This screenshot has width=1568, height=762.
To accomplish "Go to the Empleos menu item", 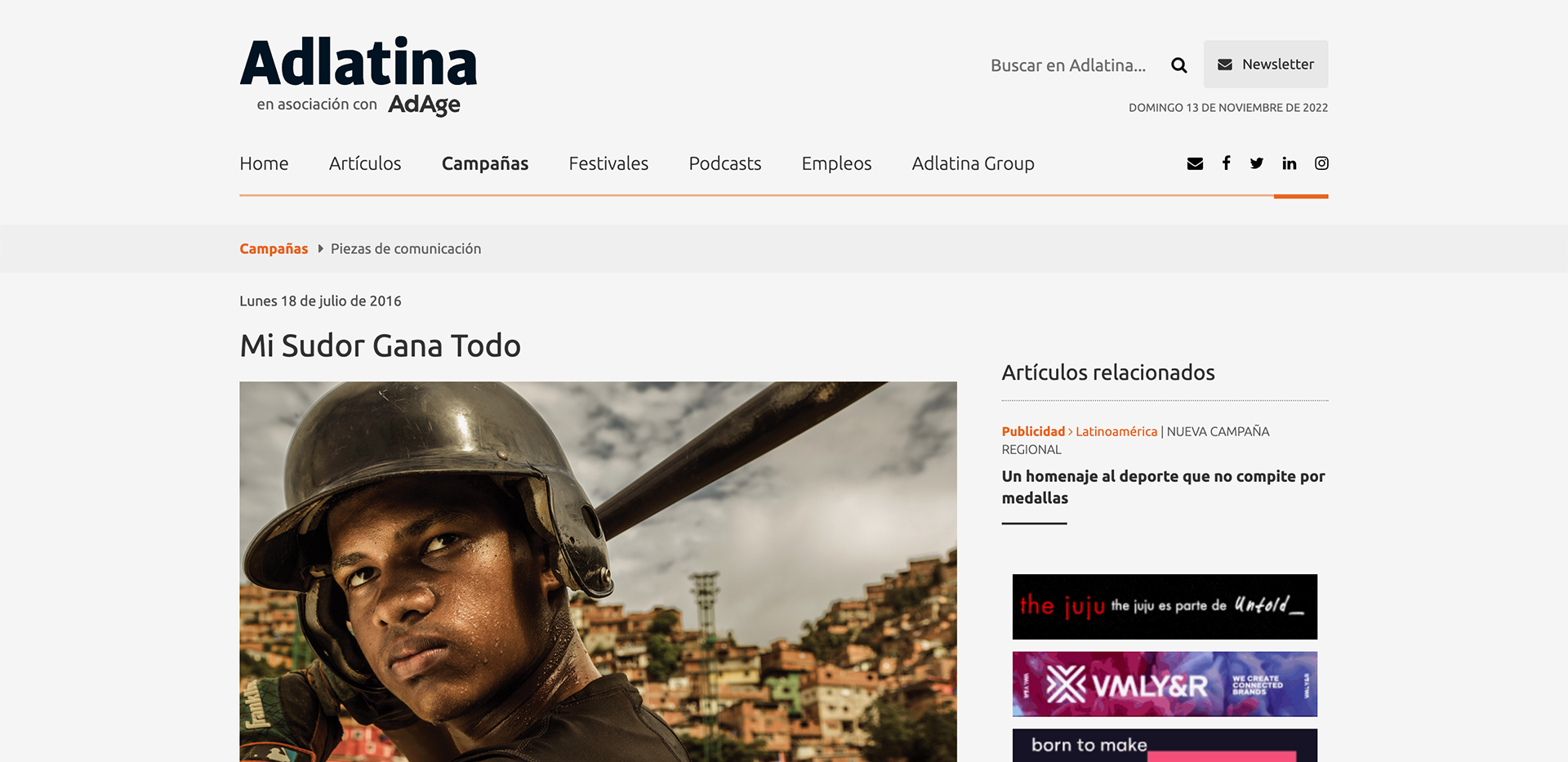I will point(836,163).
